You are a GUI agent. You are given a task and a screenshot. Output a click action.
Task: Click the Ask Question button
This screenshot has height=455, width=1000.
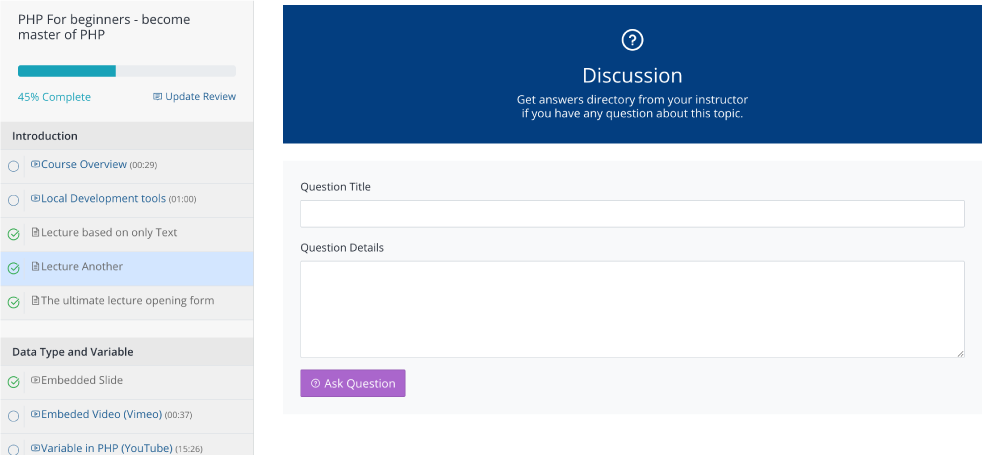click(x=353, y=383)
